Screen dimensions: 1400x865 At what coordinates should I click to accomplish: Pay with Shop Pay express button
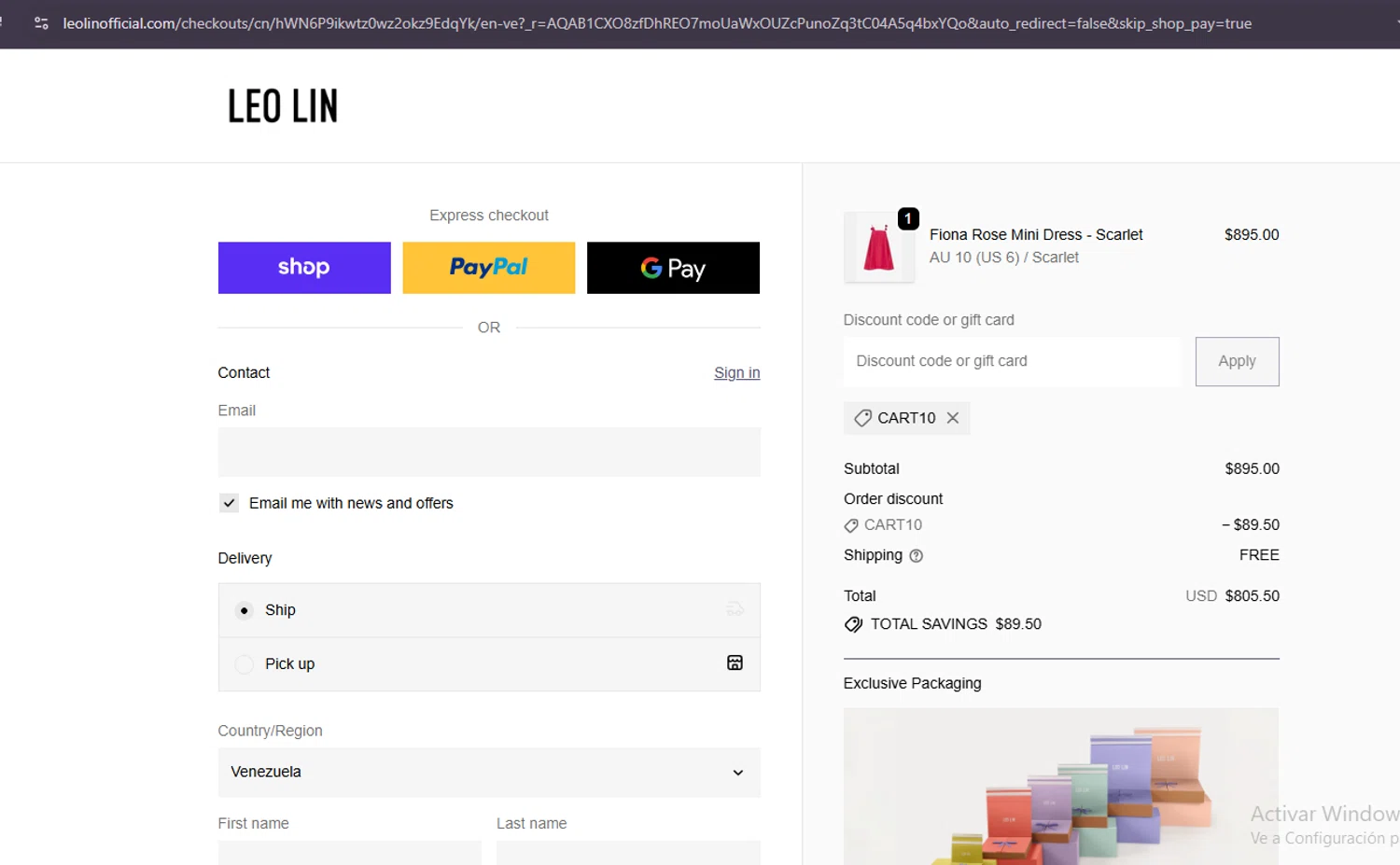304,268
